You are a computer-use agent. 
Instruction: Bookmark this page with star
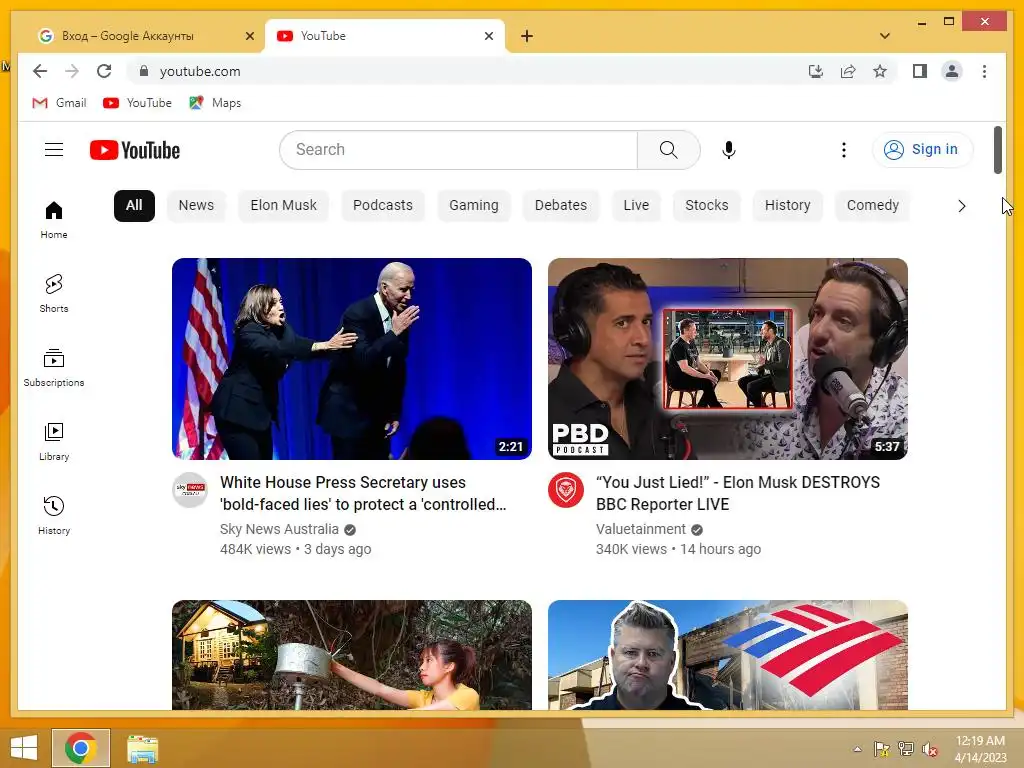[x=880, y=71]
